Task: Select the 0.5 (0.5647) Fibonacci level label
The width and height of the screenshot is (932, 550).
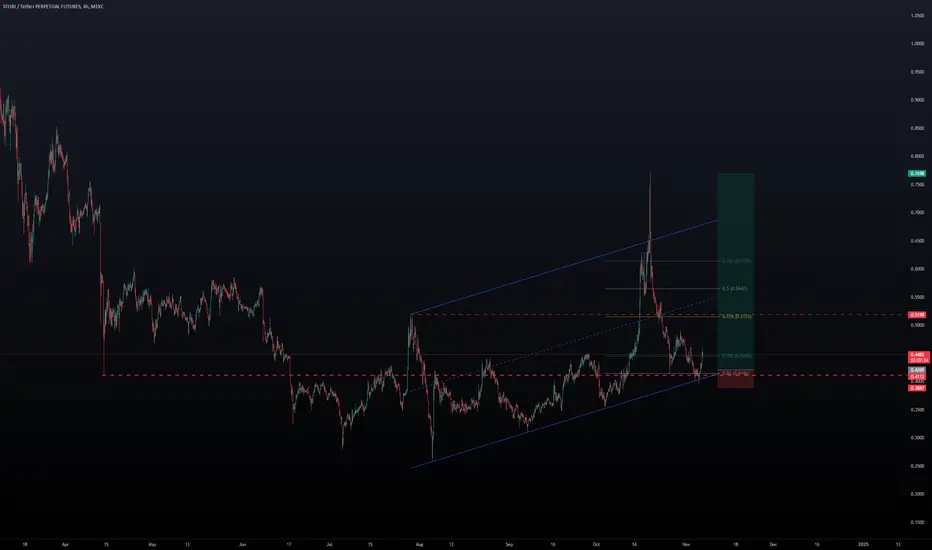Action: click(x=735, y=288)
